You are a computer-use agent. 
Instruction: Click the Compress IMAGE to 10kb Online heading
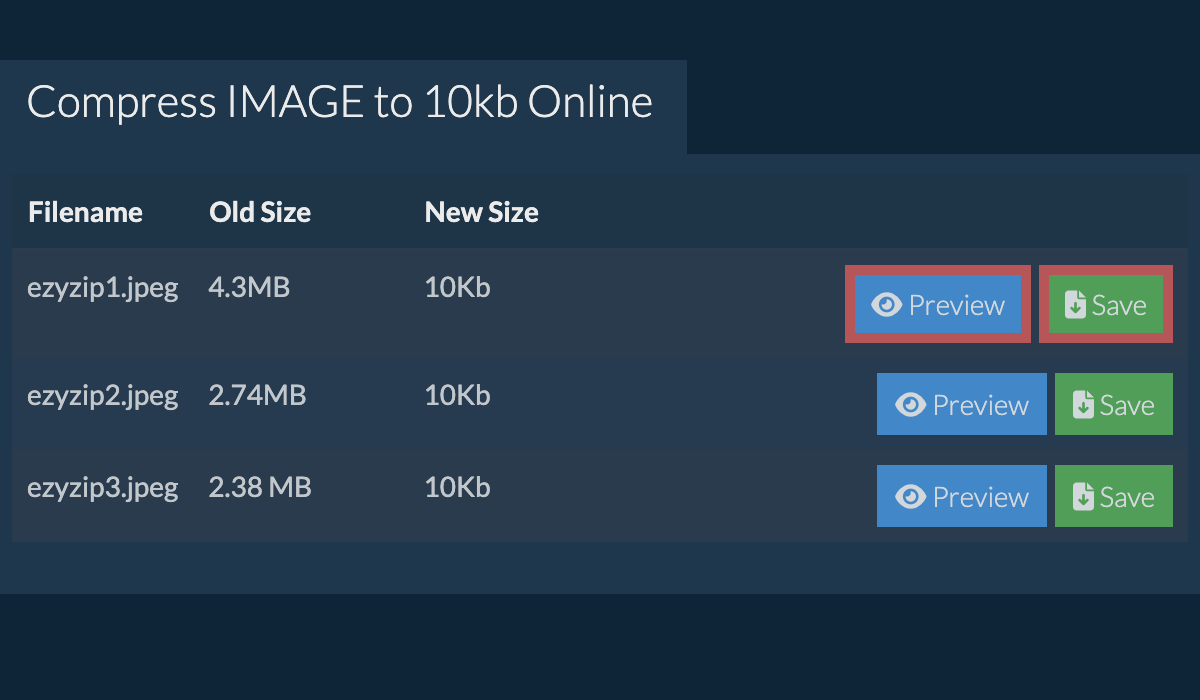tap(339, 103)
